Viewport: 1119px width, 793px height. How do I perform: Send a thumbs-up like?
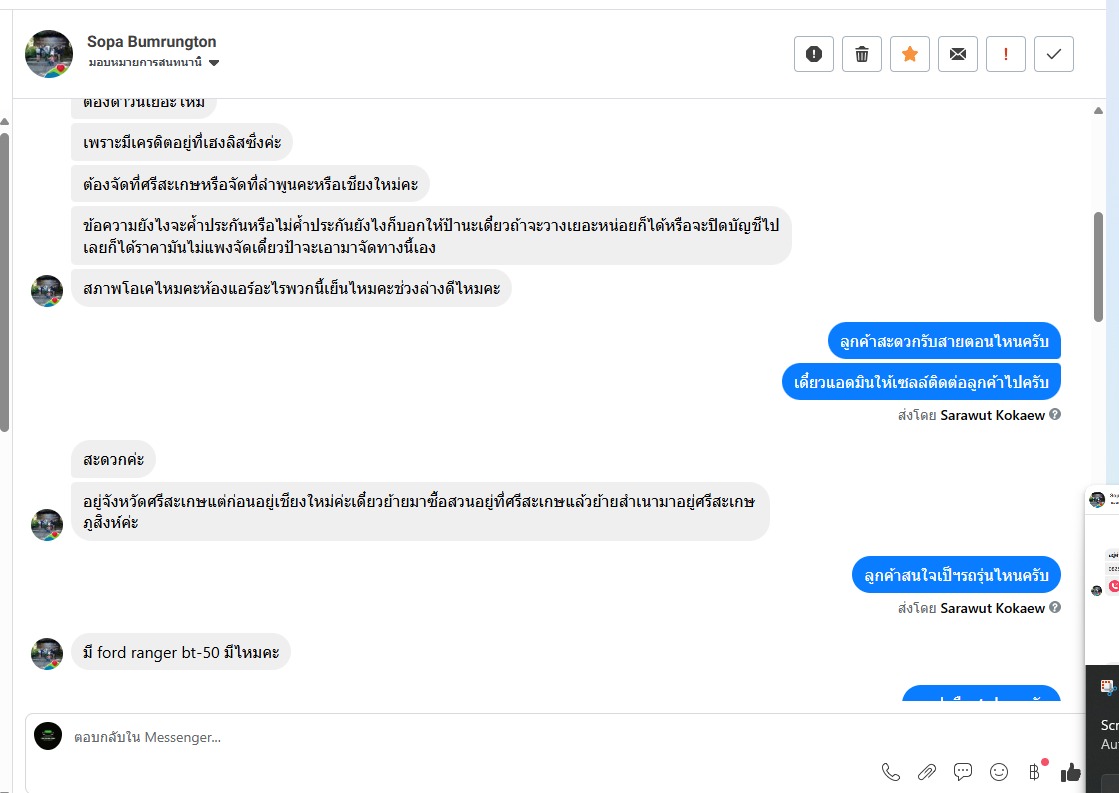pos(1071,771)
